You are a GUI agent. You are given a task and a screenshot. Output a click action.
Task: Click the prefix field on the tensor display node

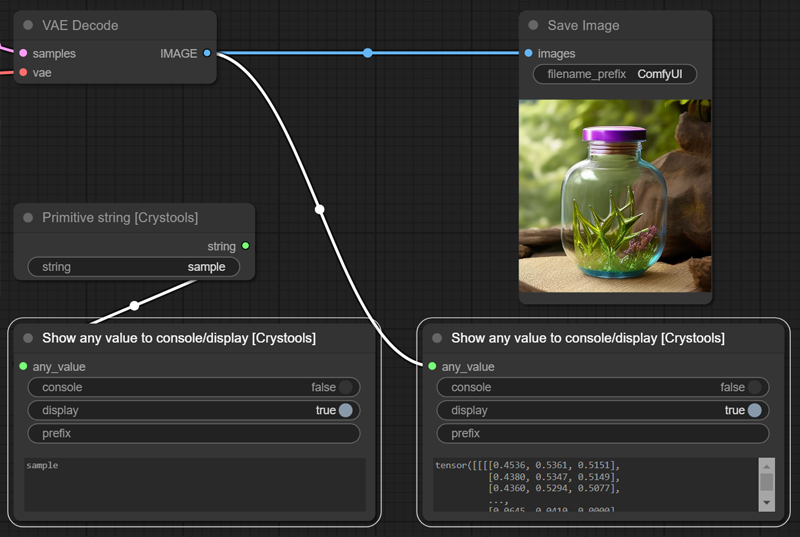click(x=602, y=434)
